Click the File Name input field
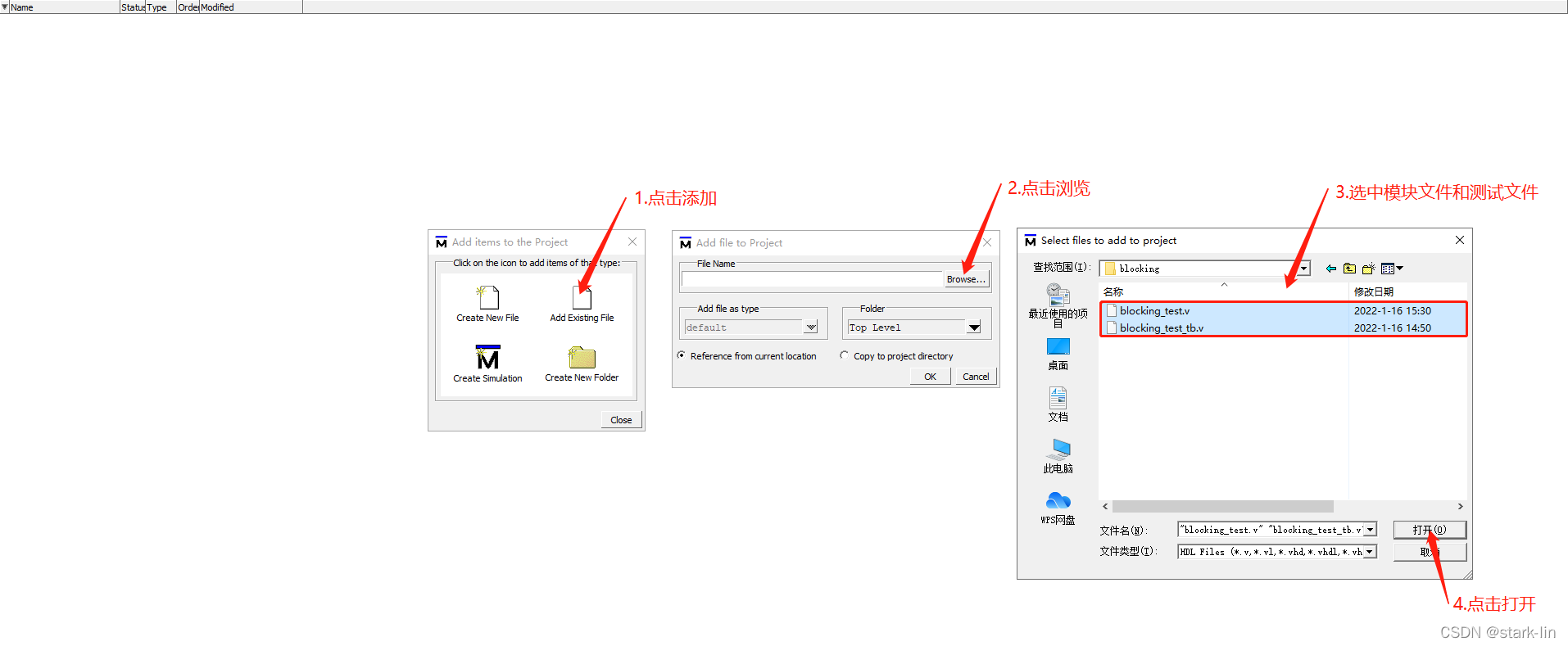Viewport: 1568px width, 646px height. pyautogui.click(x=812, y=279)
